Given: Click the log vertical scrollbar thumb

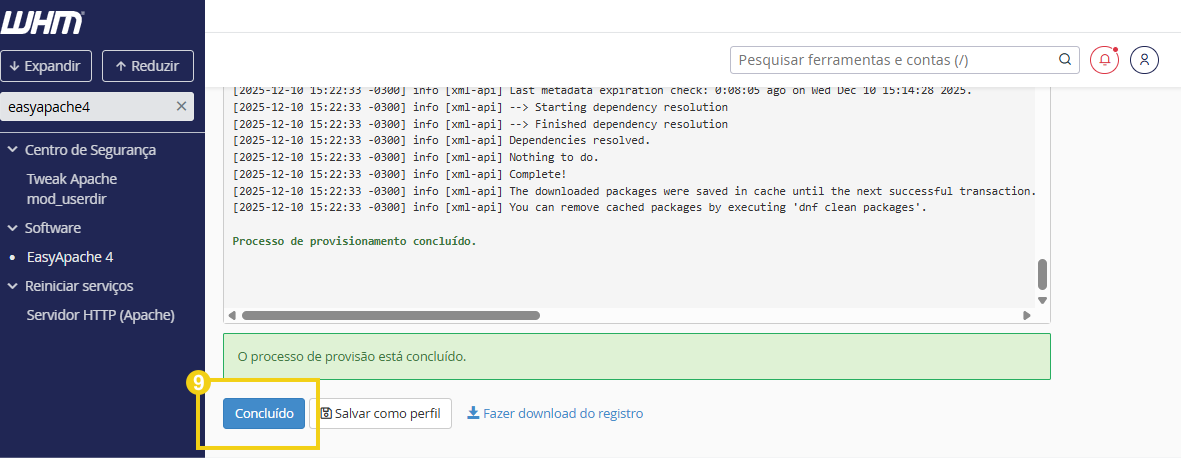Looking at the screenshot, I should tap(1042, 273).
